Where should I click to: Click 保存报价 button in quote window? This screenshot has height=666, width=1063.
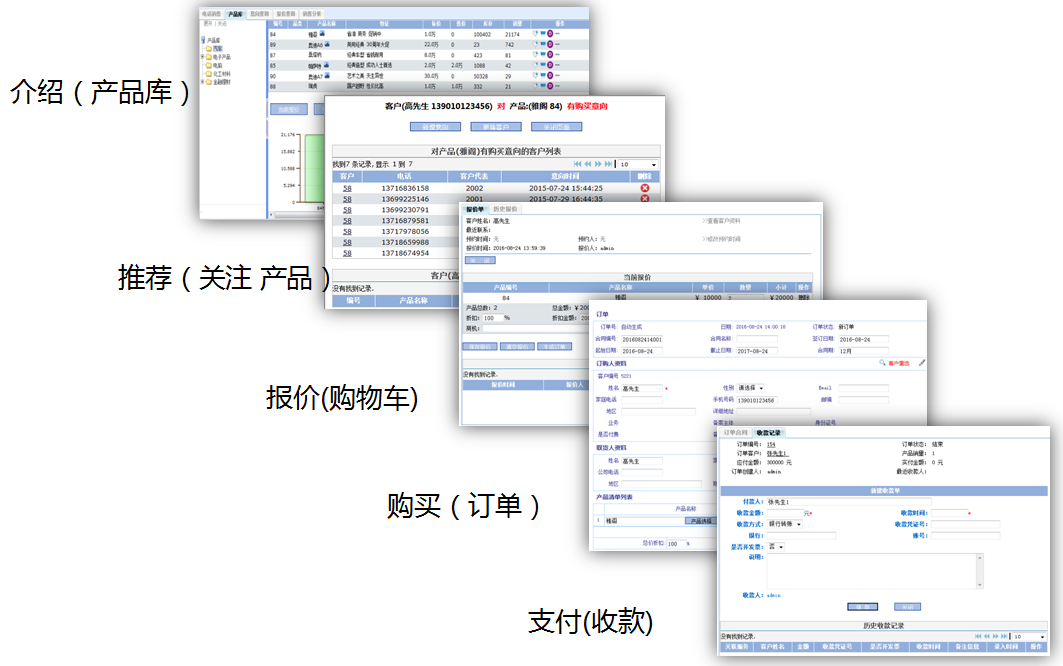pos(480,347)
